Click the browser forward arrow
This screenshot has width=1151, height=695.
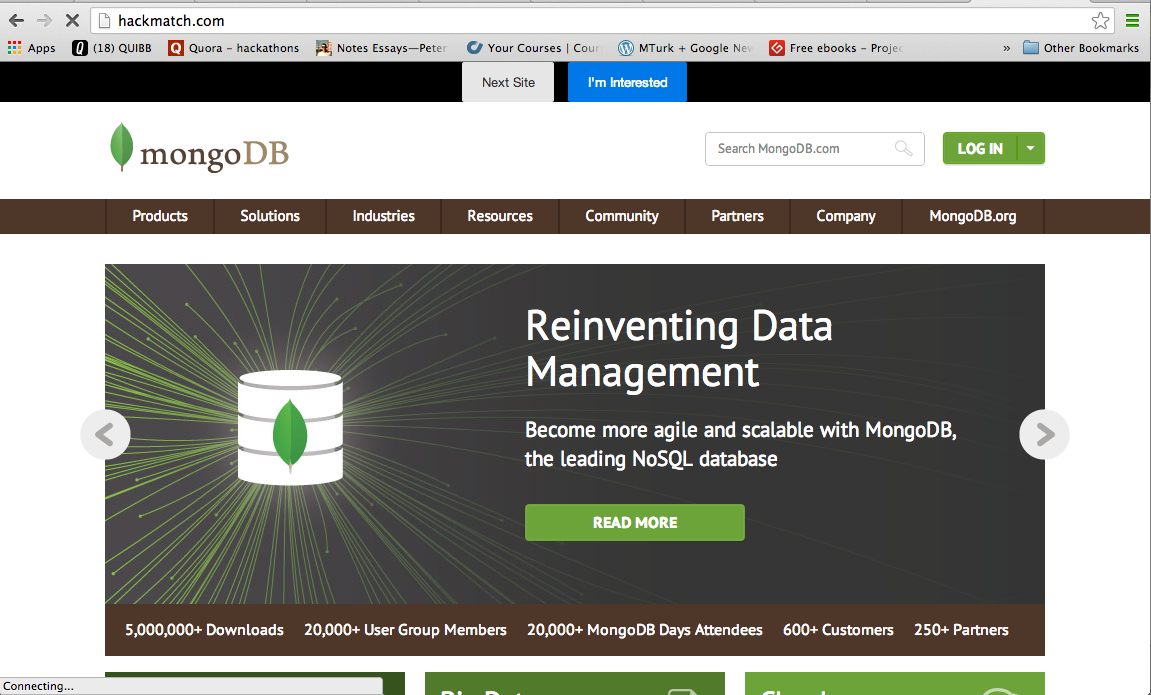tap(44, 21)
